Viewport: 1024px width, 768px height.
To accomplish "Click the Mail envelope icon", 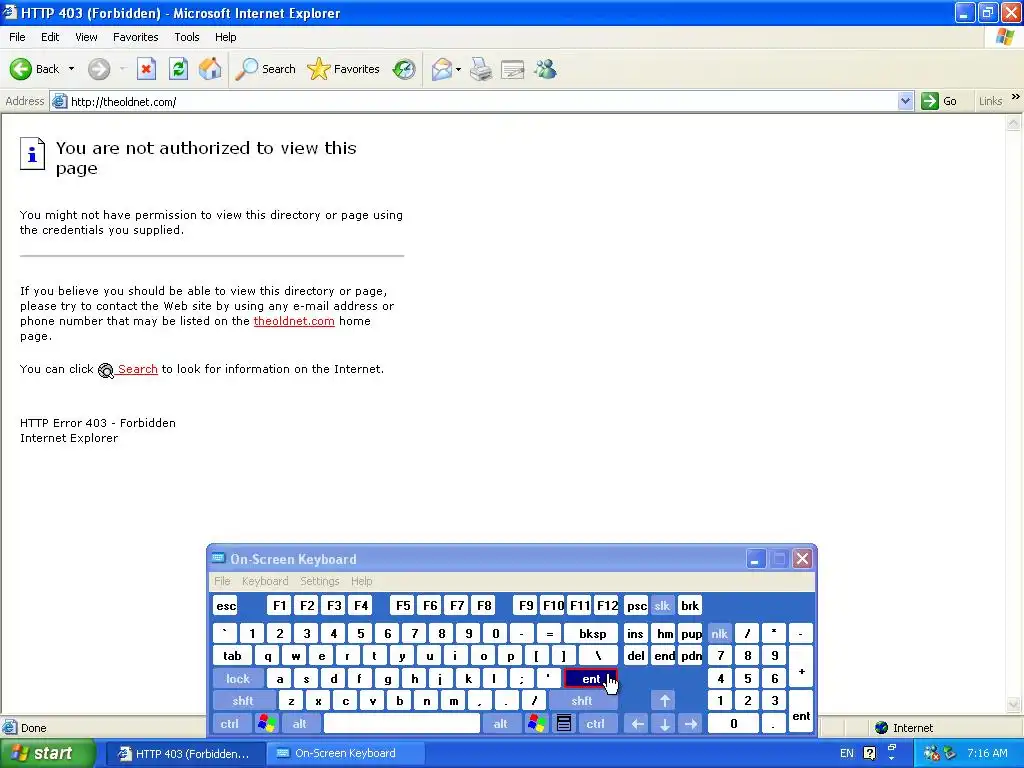I will (442, 69).
